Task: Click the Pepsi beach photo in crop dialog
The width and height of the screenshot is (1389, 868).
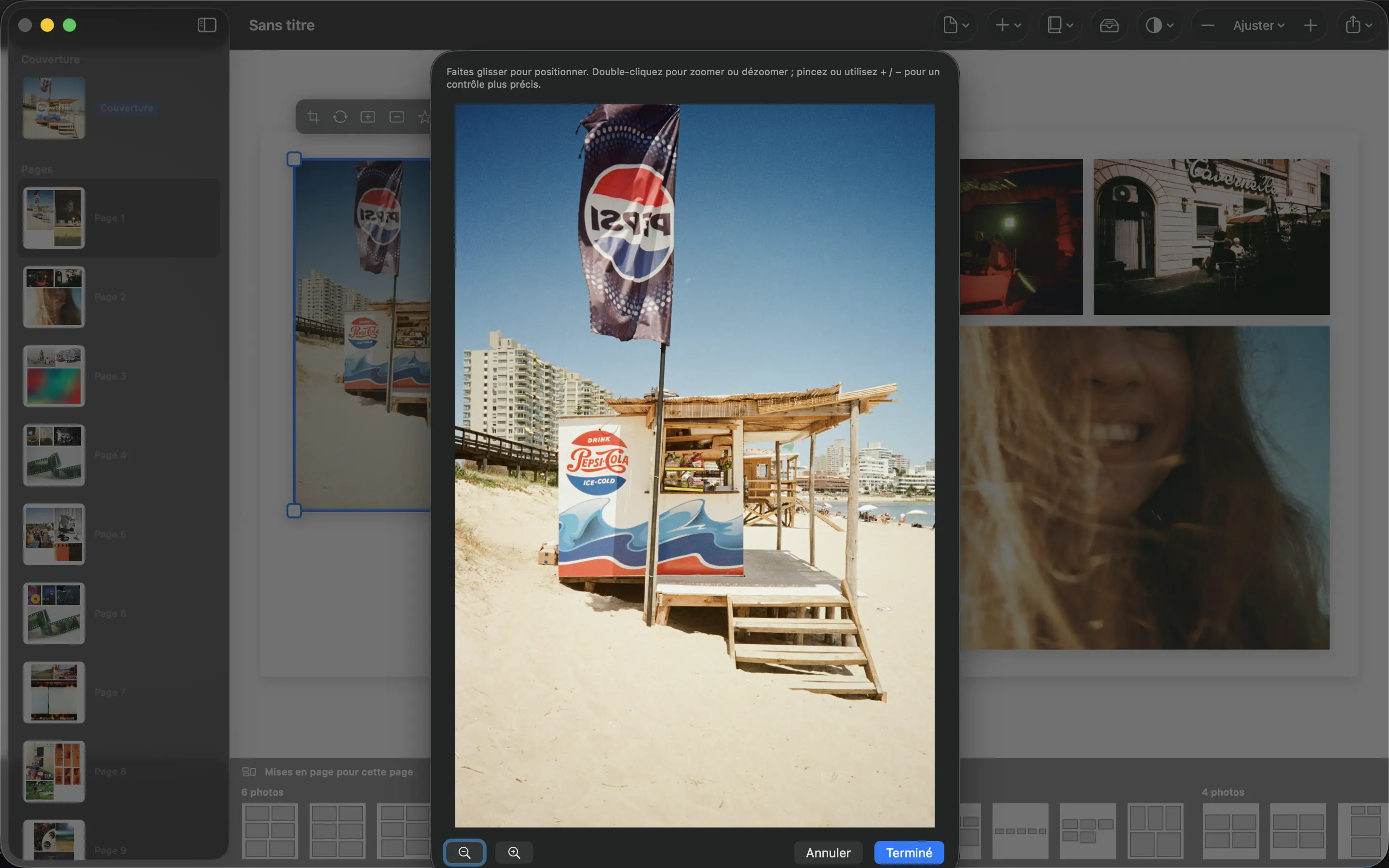Action: tap(694, 465)
